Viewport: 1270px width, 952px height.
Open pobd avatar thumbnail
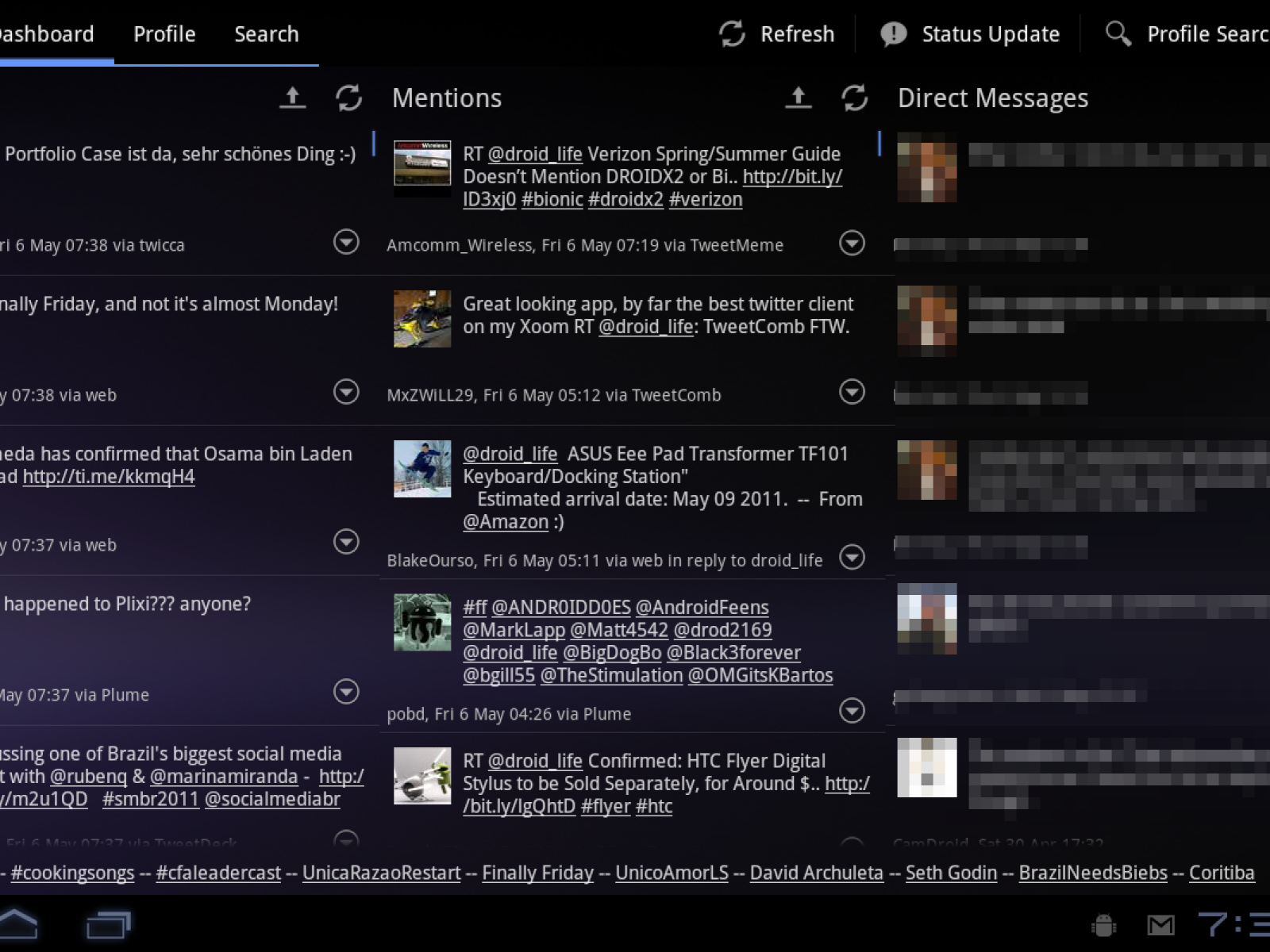coord(422,622)
